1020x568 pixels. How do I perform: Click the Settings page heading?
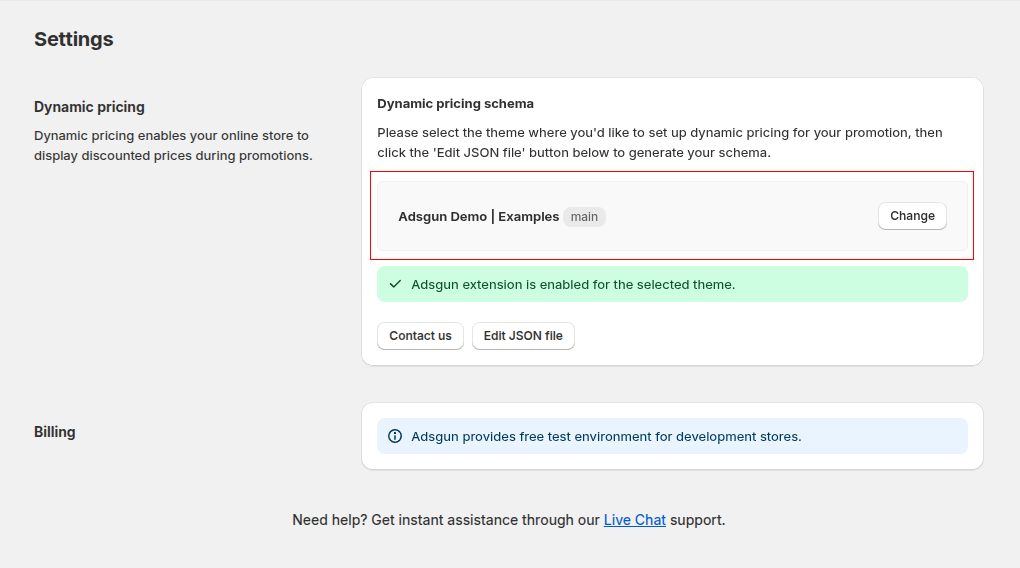74,39
